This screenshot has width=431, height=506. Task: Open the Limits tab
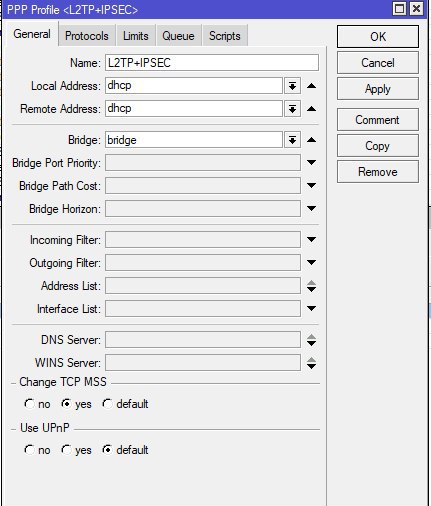click(x=135, y=35)
